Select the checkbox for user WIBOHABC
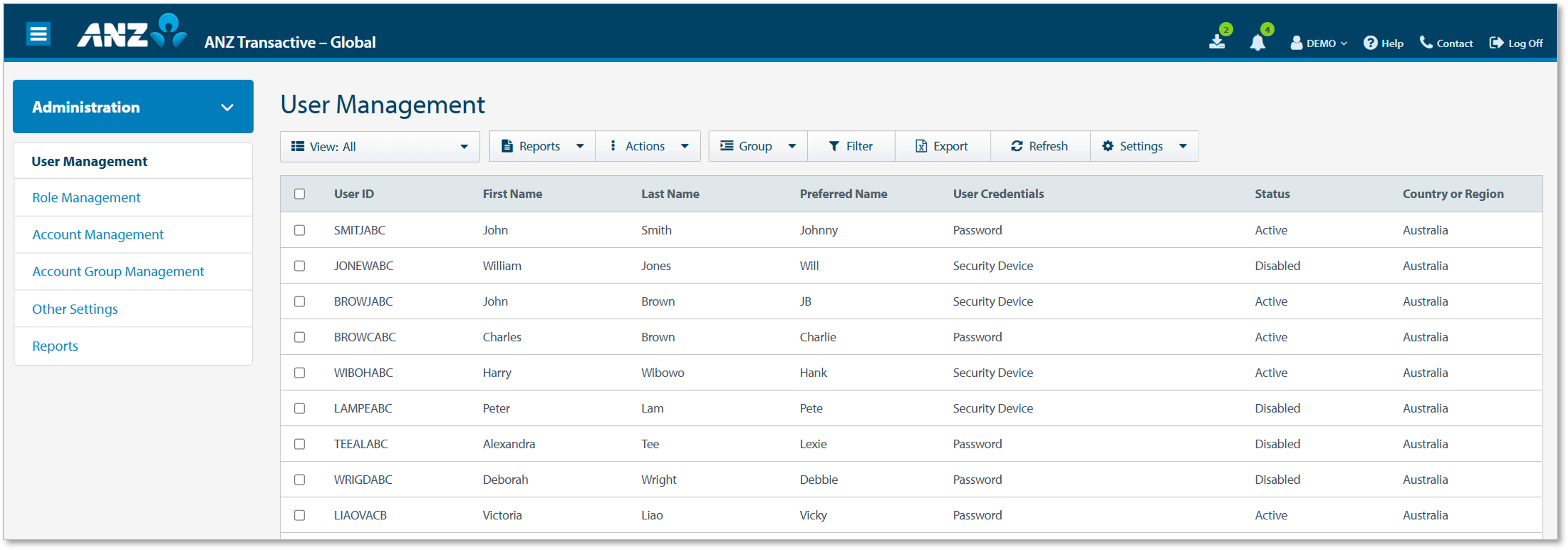1568x550 pixels. 300,372
